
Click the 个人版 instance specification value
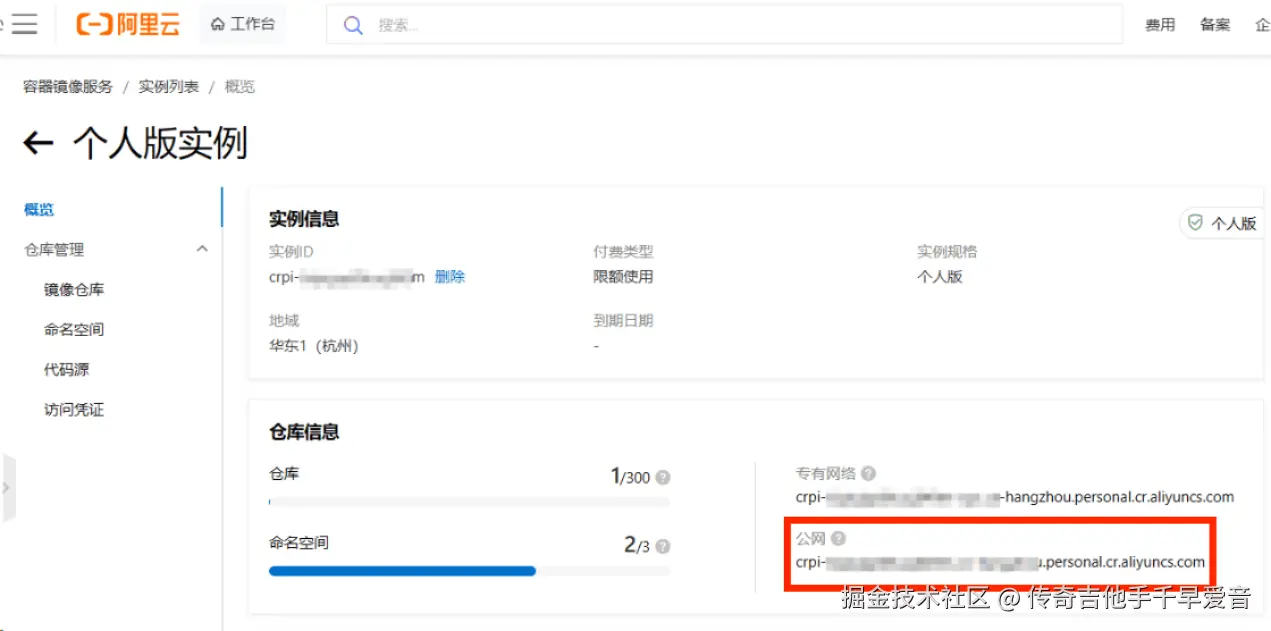pos(940,276)
